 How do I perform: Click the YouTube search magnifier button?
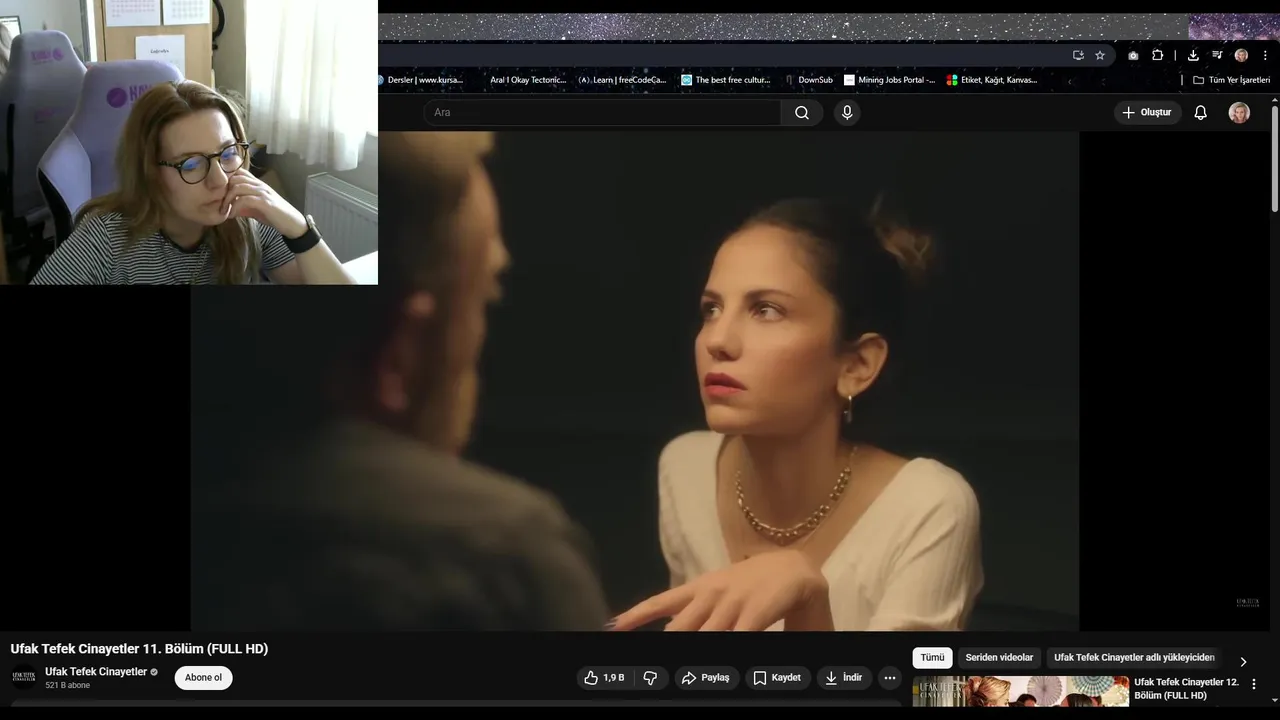[802, 113]
